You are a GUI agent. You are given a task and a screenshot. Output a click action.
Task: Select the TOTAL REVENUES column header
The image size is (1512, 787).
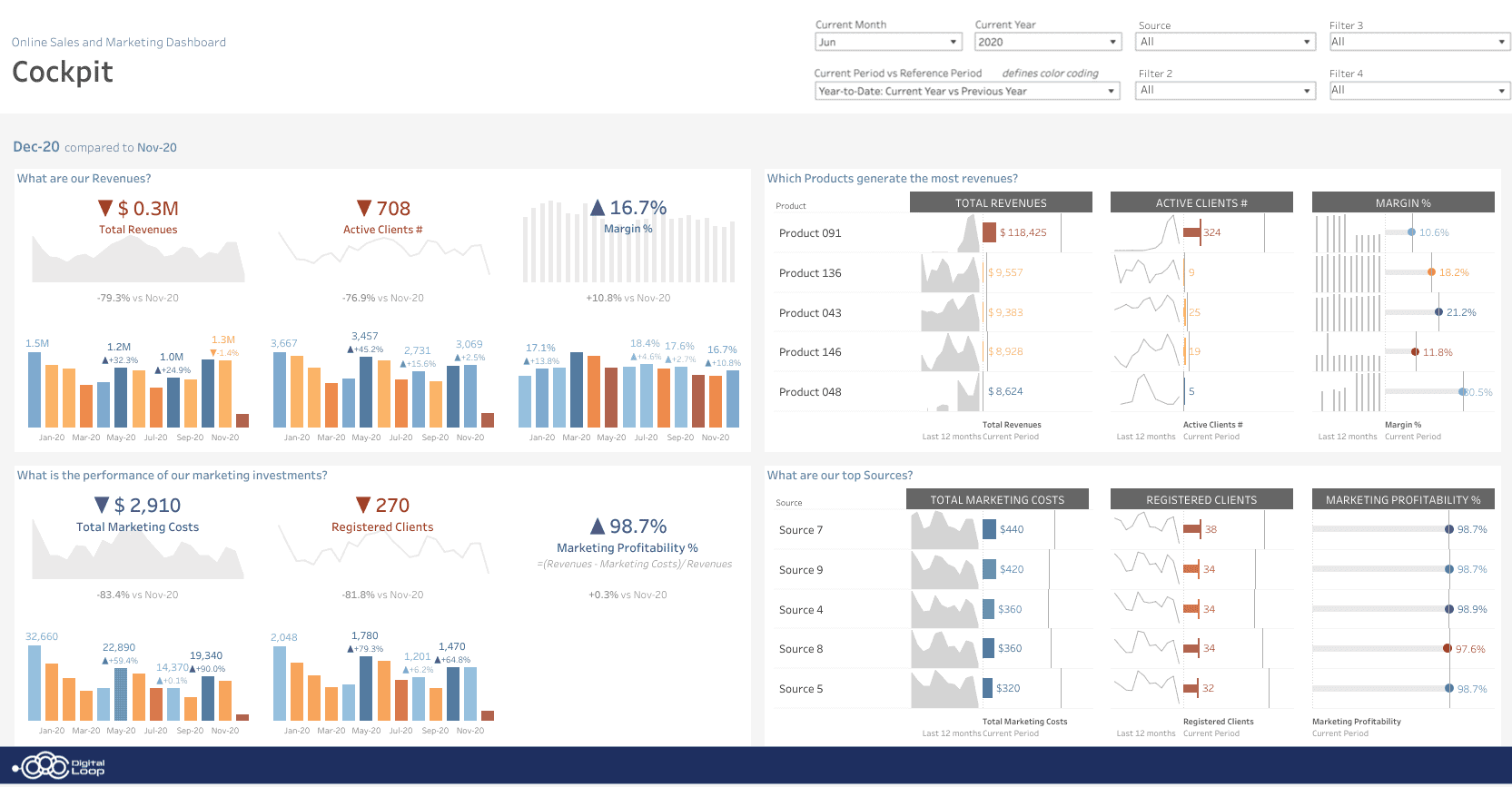pos(1001,202)
